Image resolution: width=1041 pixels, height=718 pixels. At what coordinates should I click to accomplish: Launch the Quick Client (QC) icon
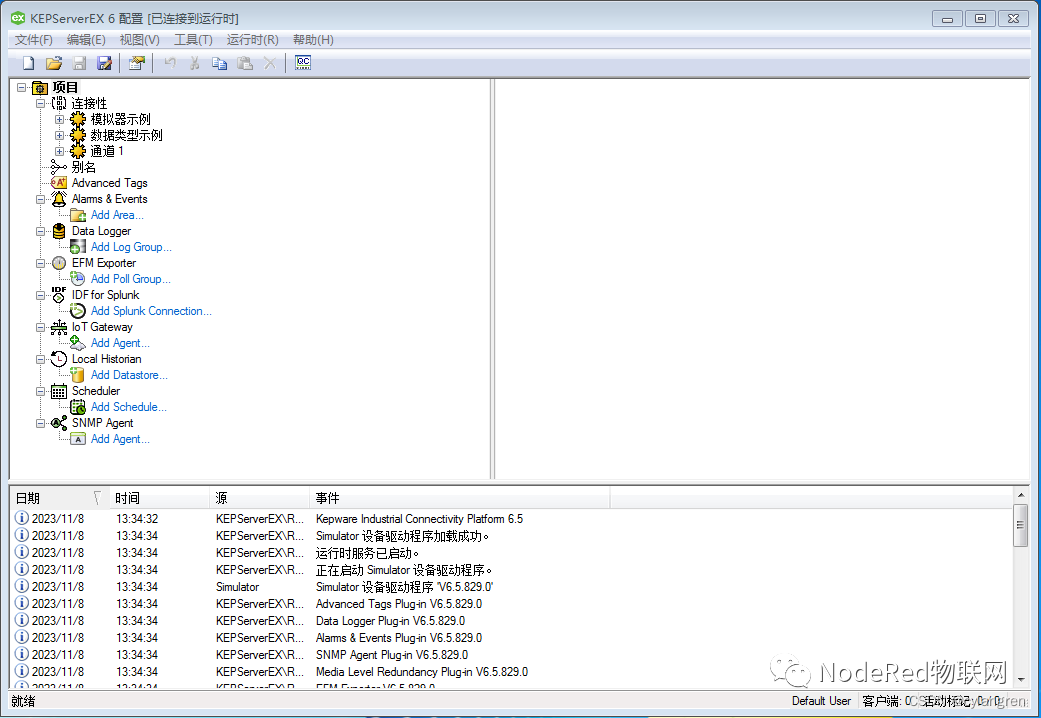(303, 63)
